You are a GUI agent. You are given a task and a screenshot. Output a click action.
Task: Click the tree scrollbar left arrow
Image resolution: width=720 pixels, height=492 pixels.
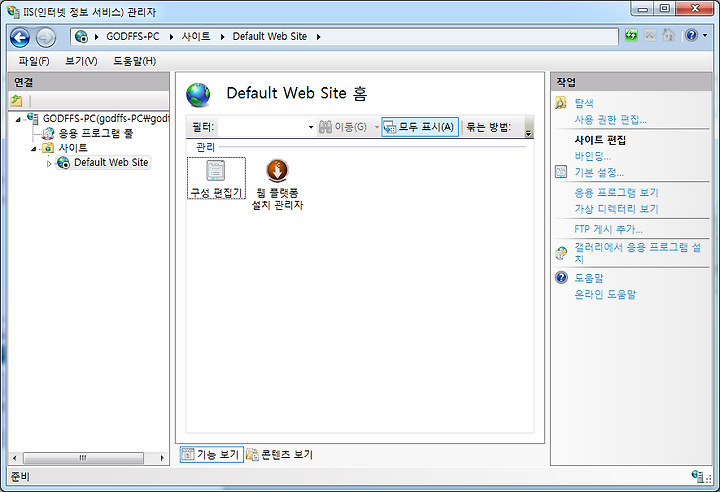15,458
